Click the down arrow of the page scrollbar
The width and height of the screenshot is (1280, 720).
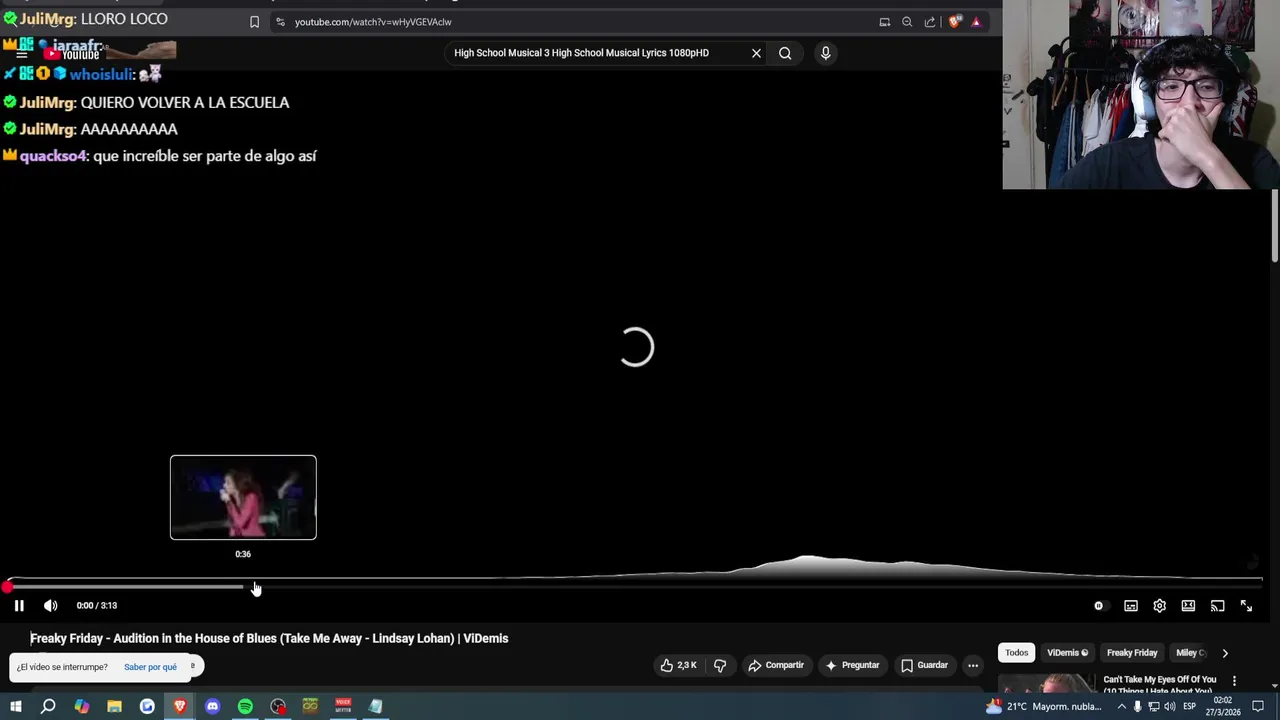click(x=1275, y=686)
